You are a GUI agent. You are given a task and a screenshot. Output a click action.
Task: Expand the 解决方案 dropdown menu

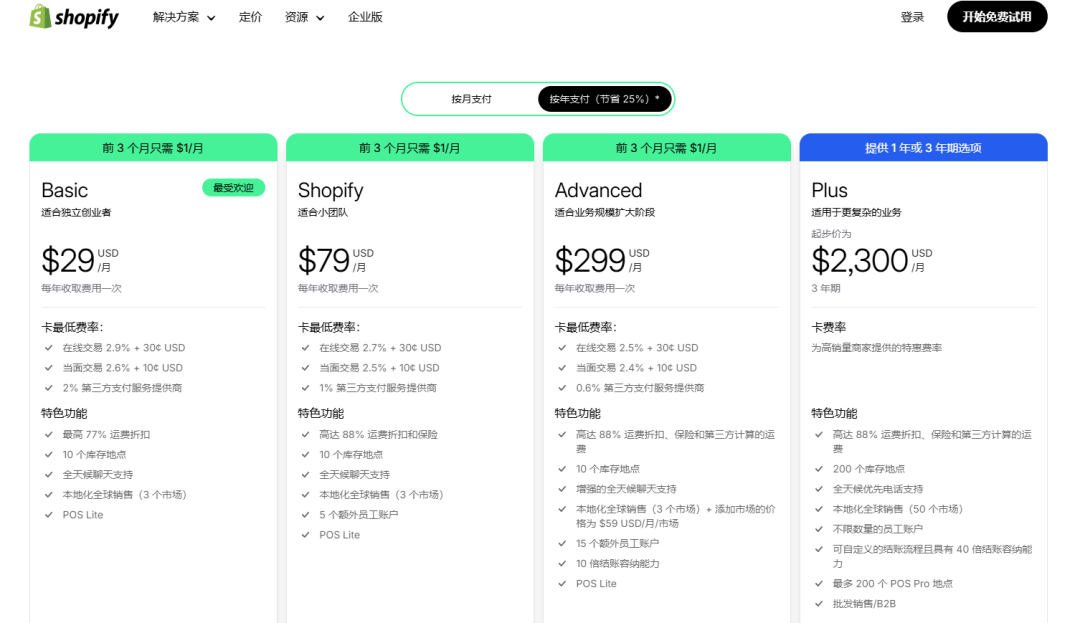[184, 17]
